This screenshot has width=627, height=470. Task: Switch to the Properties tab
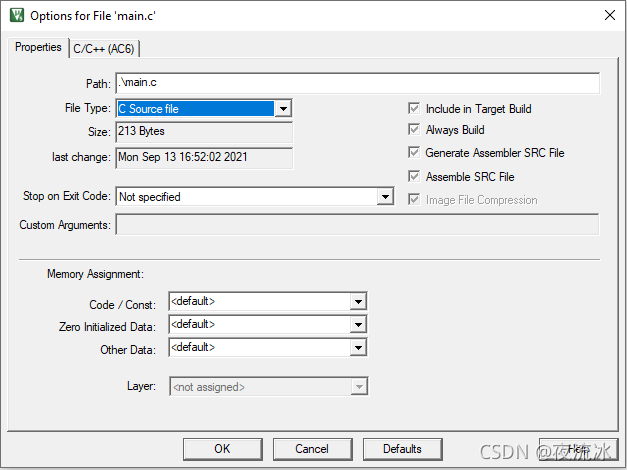pos(38,47)
